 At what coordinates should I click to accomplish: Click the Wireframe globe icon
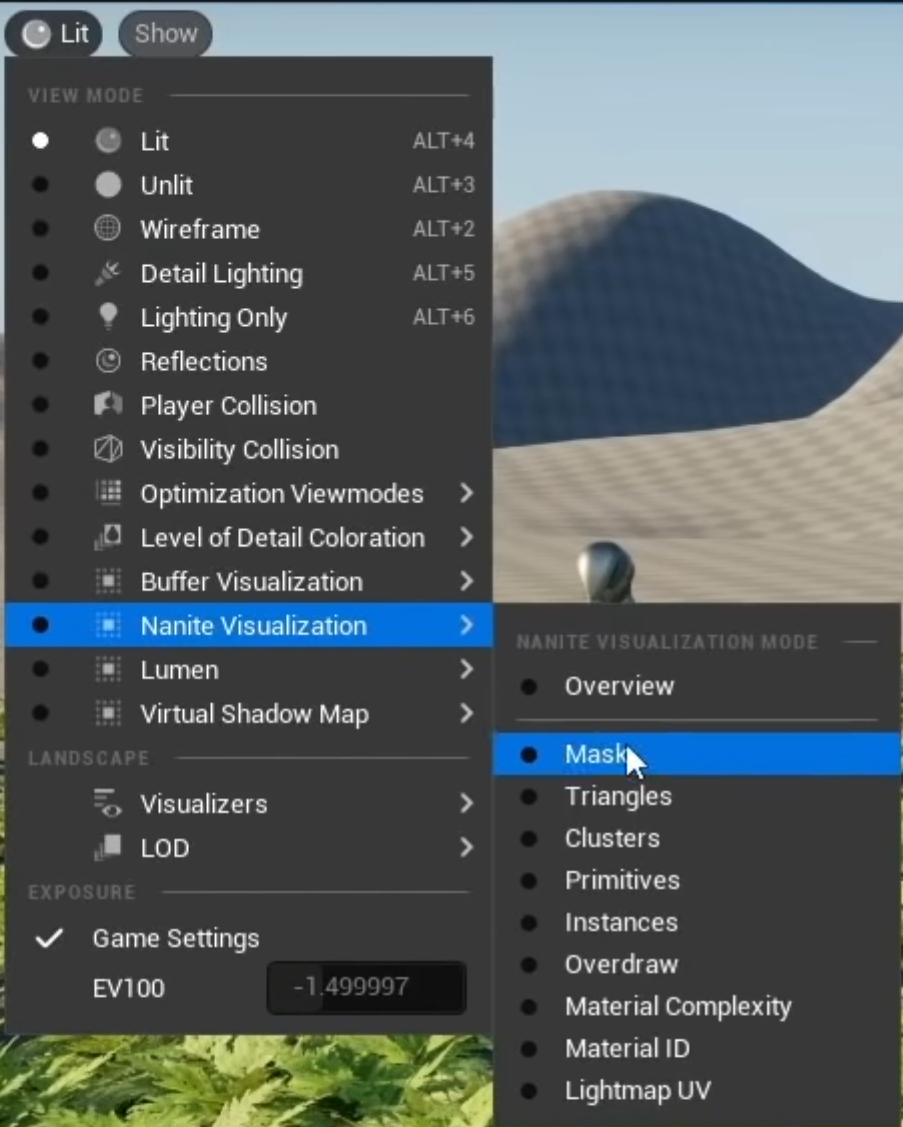pos(107,229)
